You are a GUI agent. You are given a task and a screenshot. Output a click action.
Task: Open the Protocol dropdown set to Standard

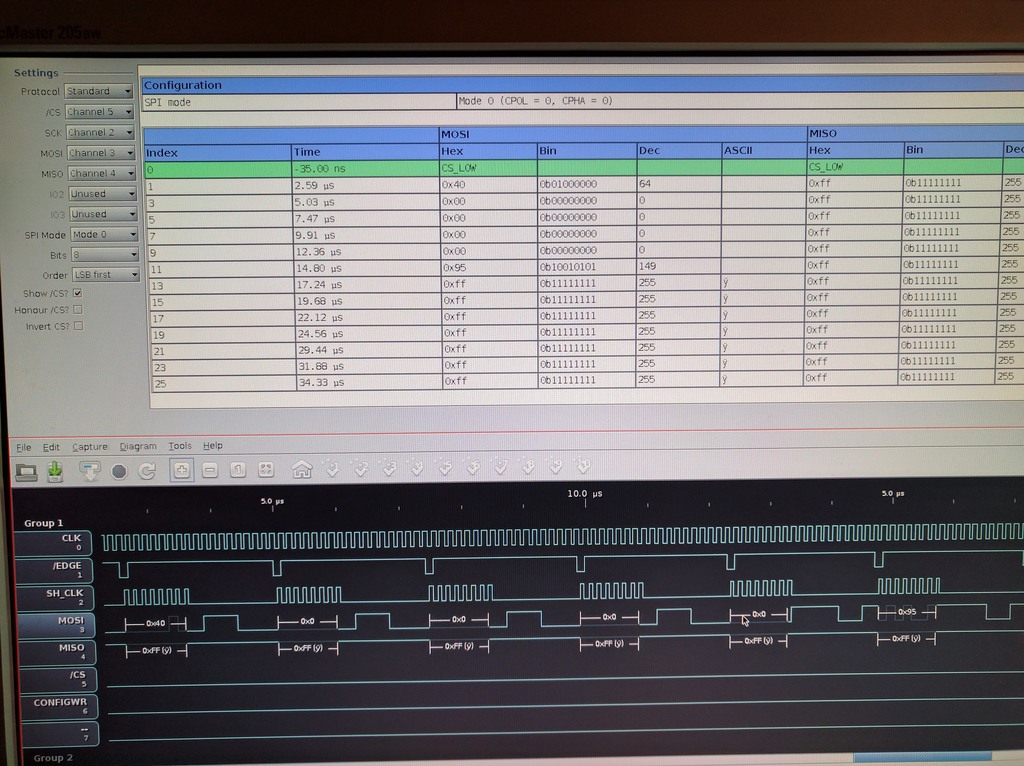click(100, 91)
